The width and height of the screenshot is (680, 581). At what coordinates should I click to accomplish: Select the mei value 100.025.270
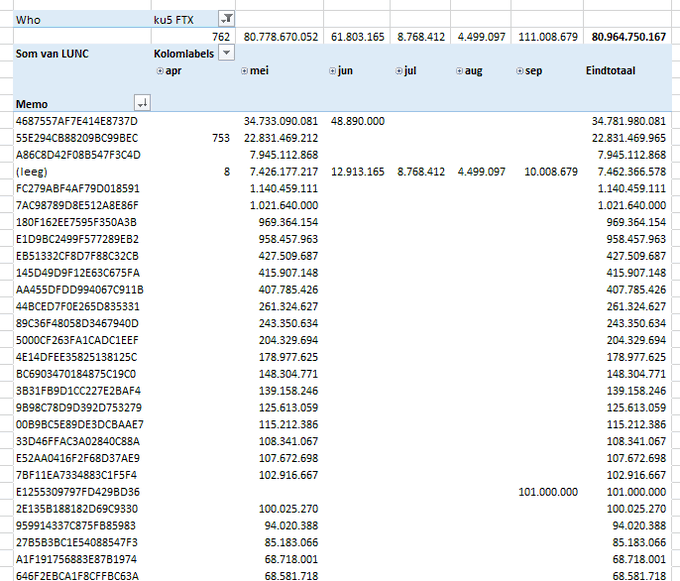pos(288,509)
